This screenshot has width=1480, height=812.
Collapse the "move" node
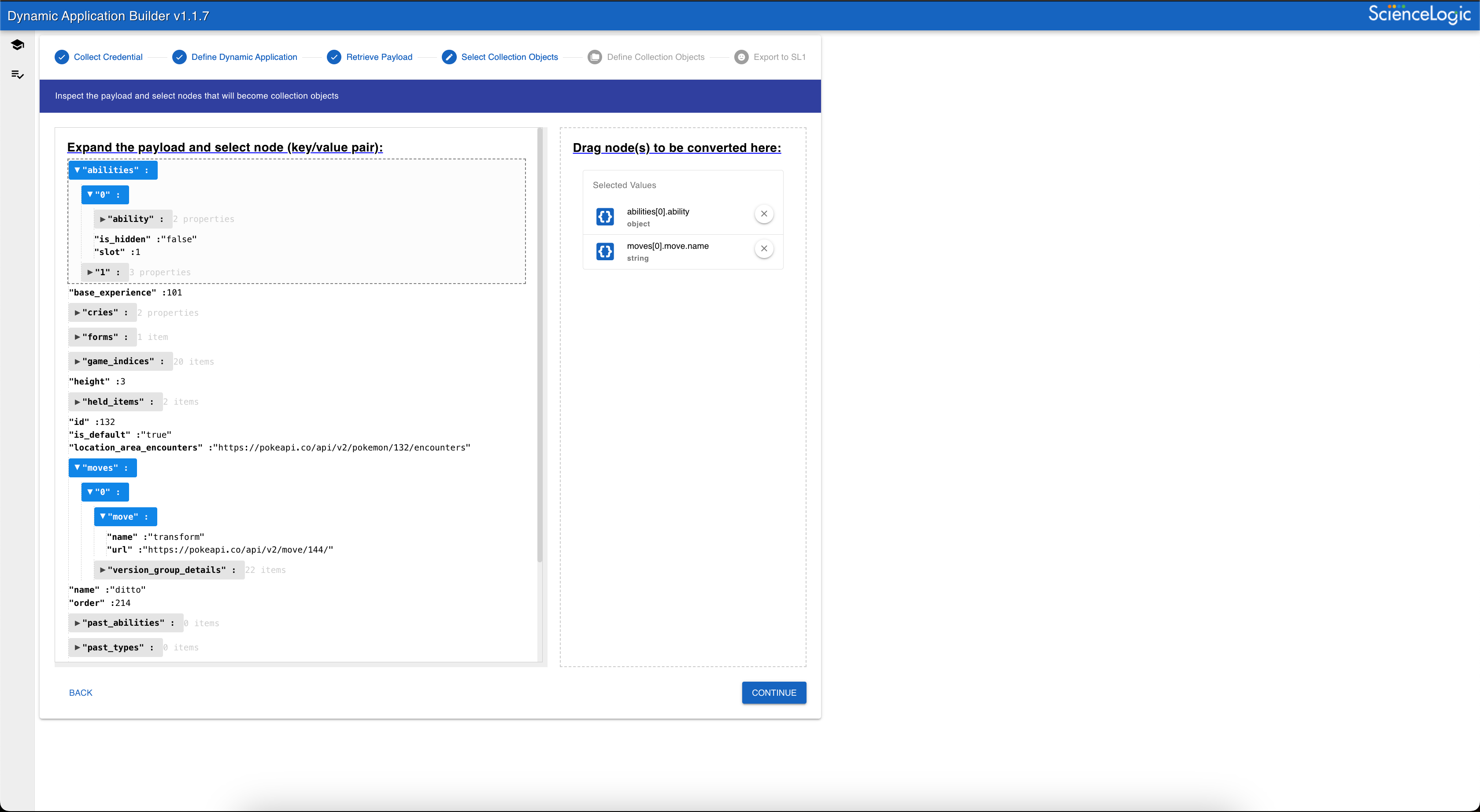[125, 517]
